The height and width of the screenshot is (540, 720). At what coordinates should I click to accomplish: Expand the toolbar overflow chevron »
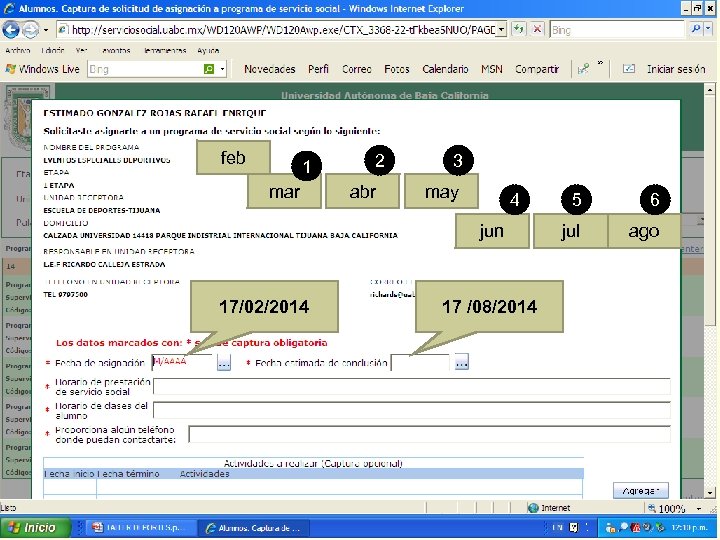tap(600, 63)
